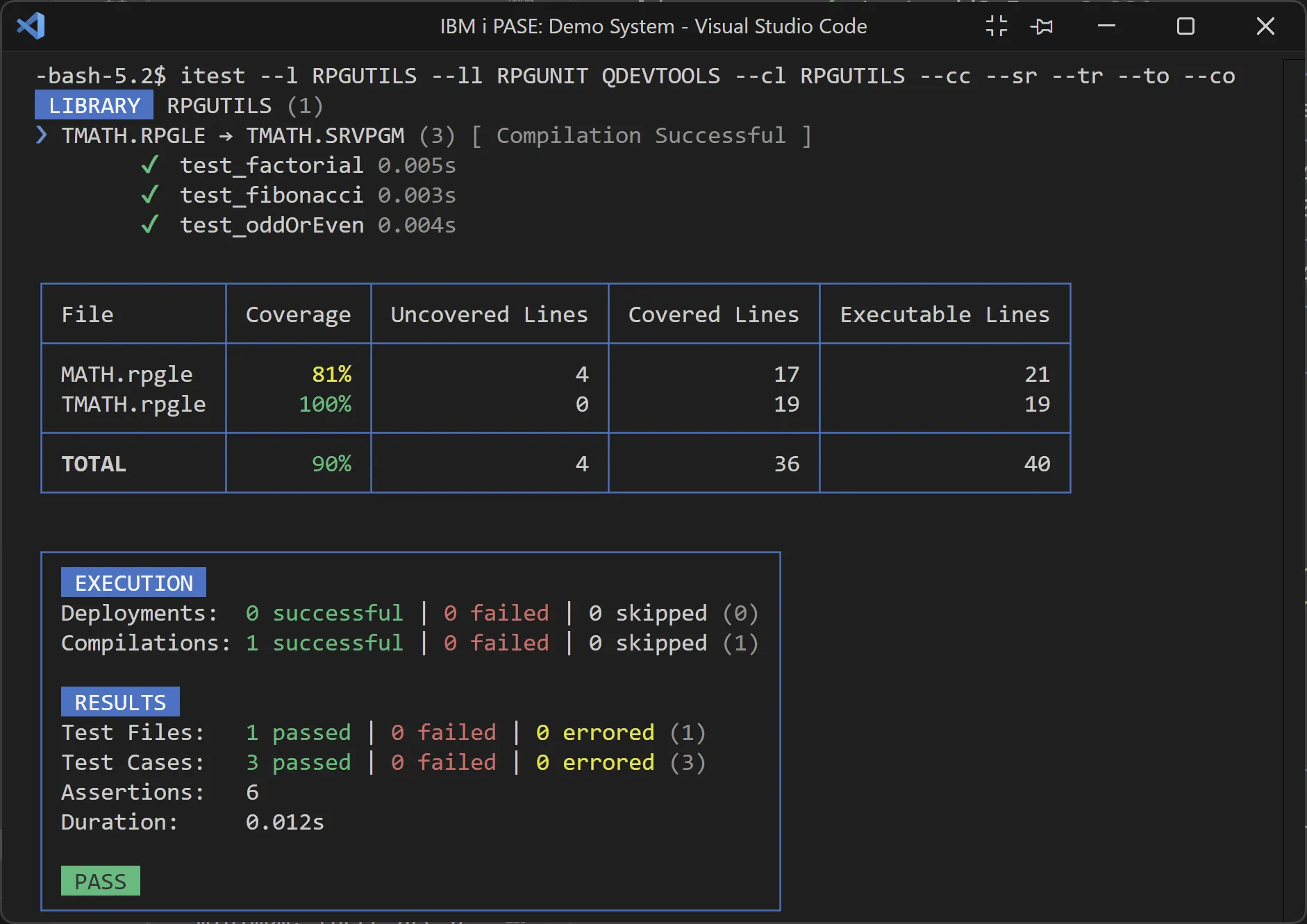Click the File column header
Viewport: 1307px width, 924px height.
click(88, 314)
